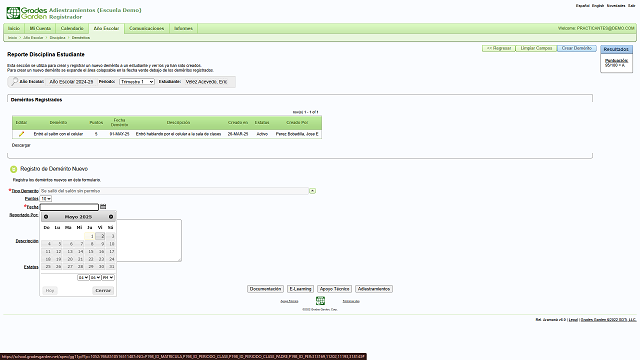Open the Inicio tab
This screenshot has width=640, height=360.
pos(14,29)
